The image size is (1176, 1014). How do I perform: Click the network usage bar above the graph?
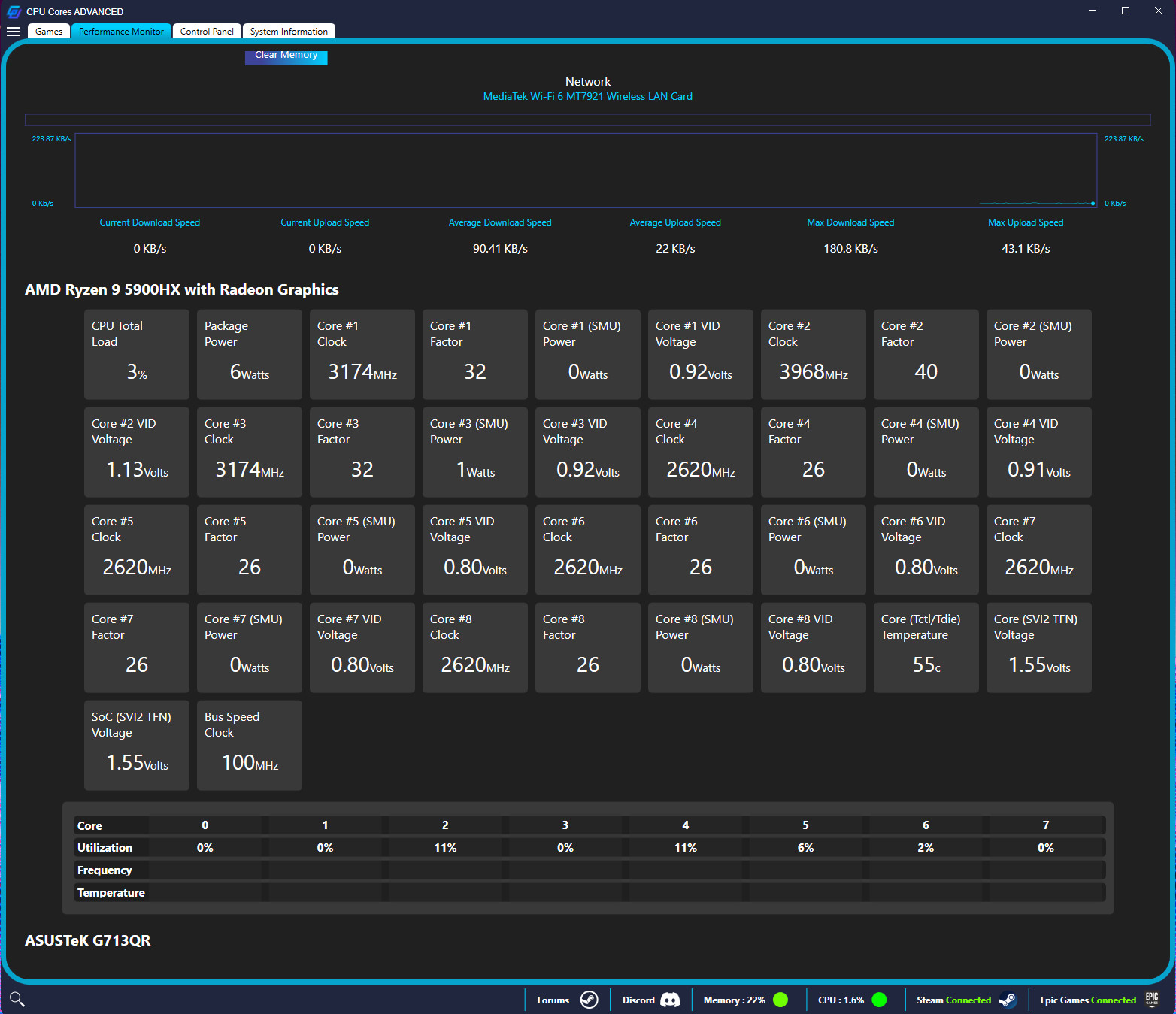588,119
